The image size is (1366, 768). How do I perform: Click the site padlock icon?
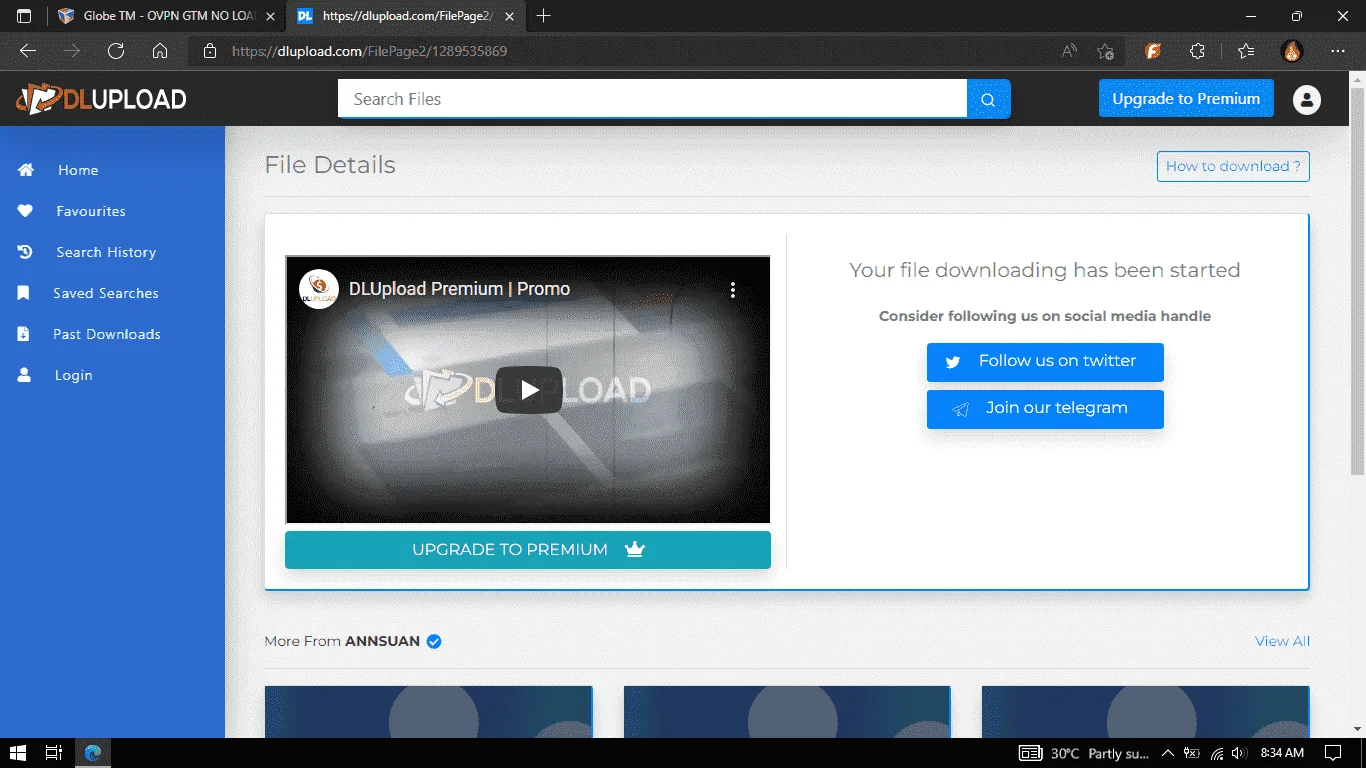point(209,51)
